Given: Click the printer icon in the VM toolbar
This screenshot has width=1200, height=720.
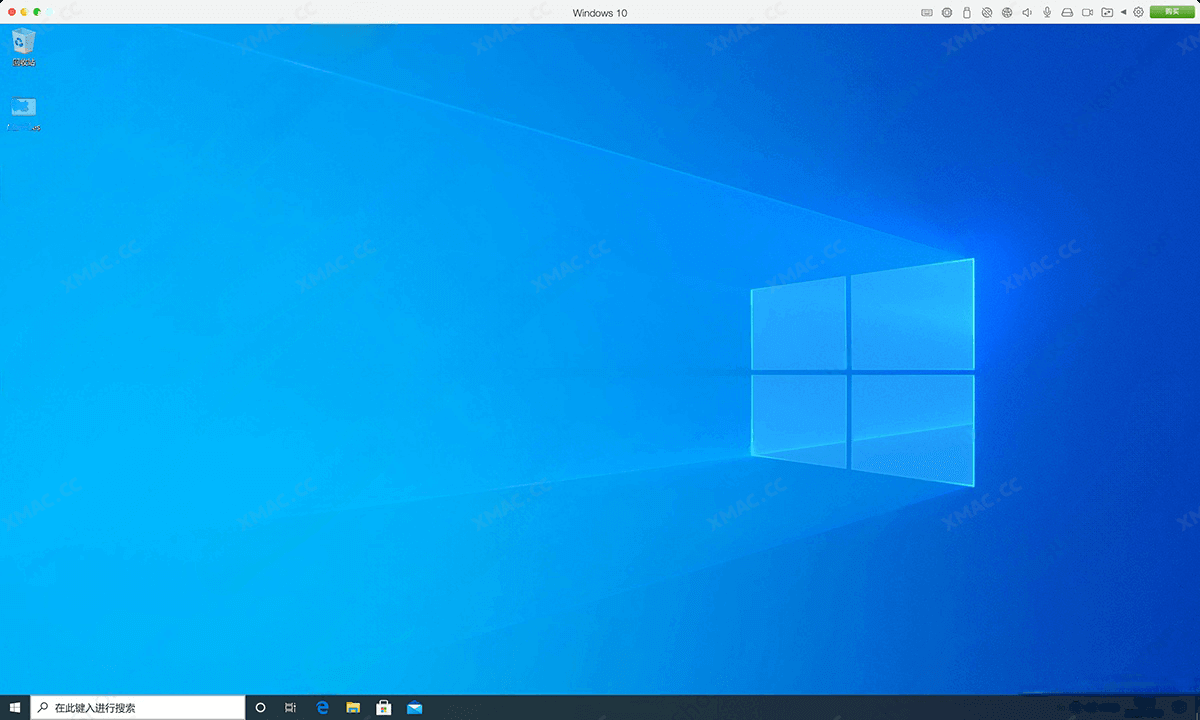Looking at the screenshot, I should [1068, 12].
